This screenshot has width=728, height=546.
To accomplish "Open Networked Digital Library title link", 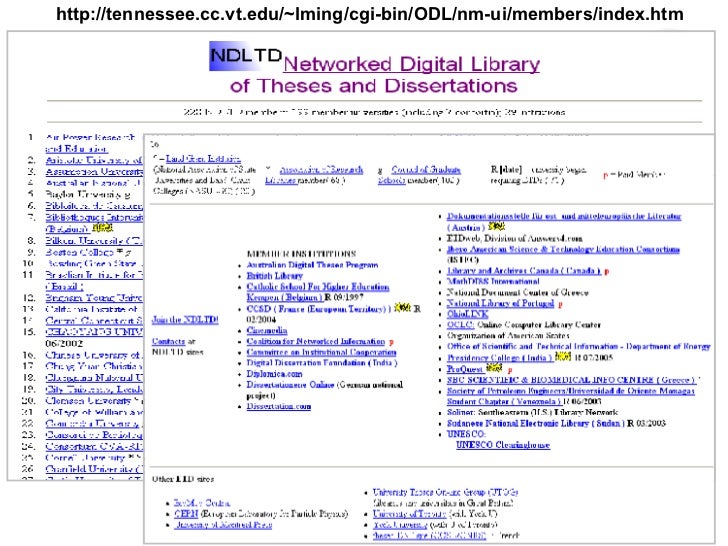I will point(411,64).
